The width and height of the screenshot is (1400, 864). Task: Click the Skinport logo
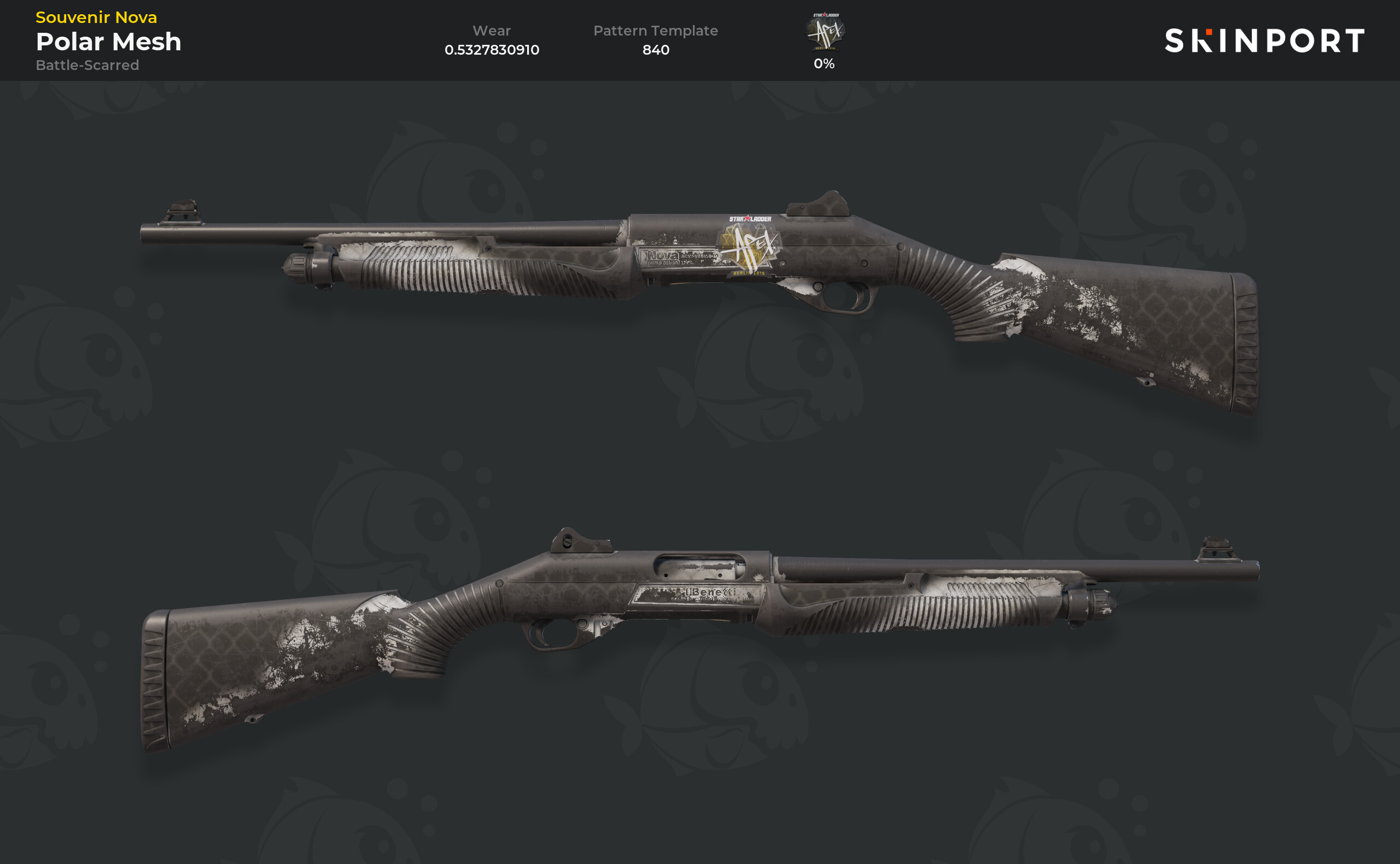1264,40
